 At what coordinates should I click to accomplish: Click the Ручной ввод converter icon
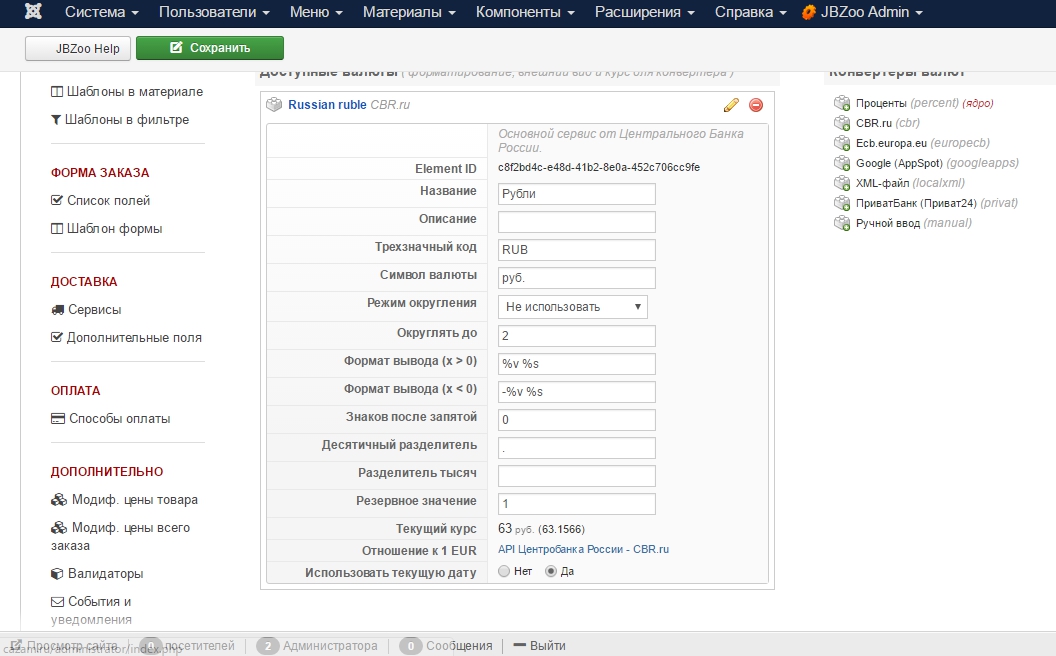(x=842, y=223)
